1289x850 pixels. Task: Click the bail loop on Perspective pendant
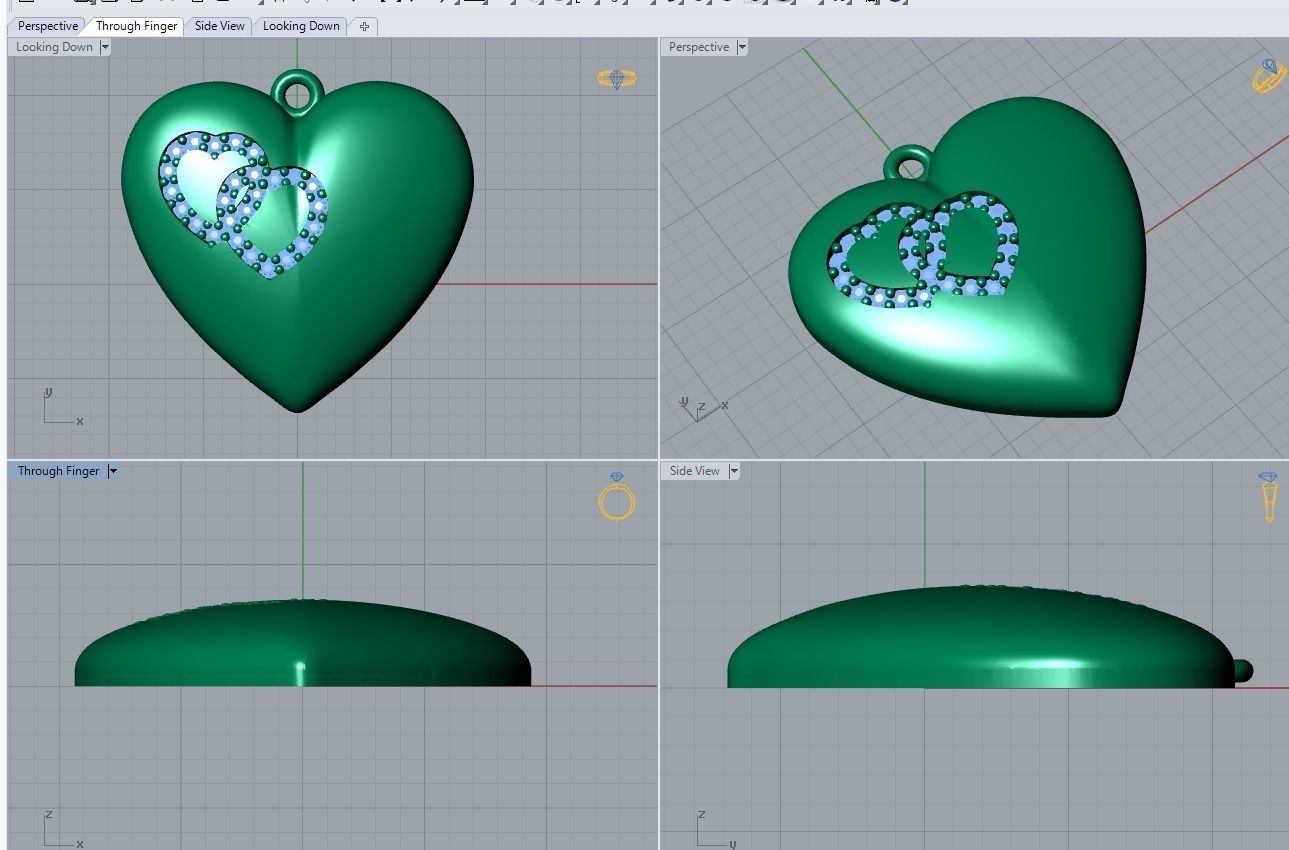tap(909, 165)
